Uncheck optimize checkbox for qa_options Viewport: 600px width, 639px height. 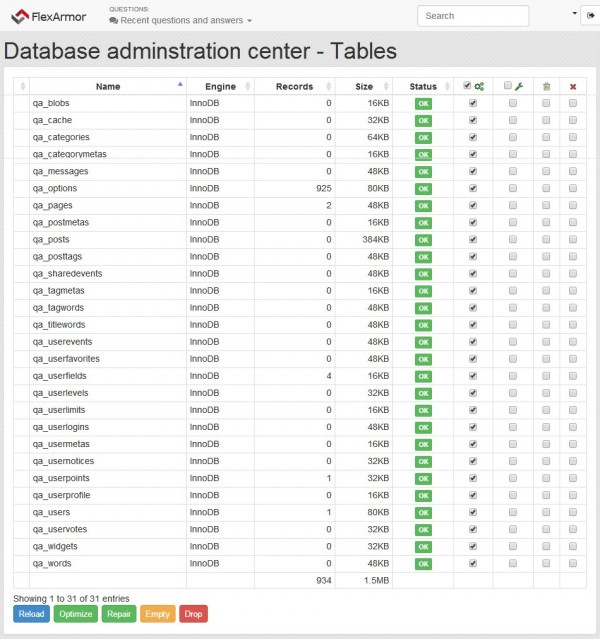point(473,188)
